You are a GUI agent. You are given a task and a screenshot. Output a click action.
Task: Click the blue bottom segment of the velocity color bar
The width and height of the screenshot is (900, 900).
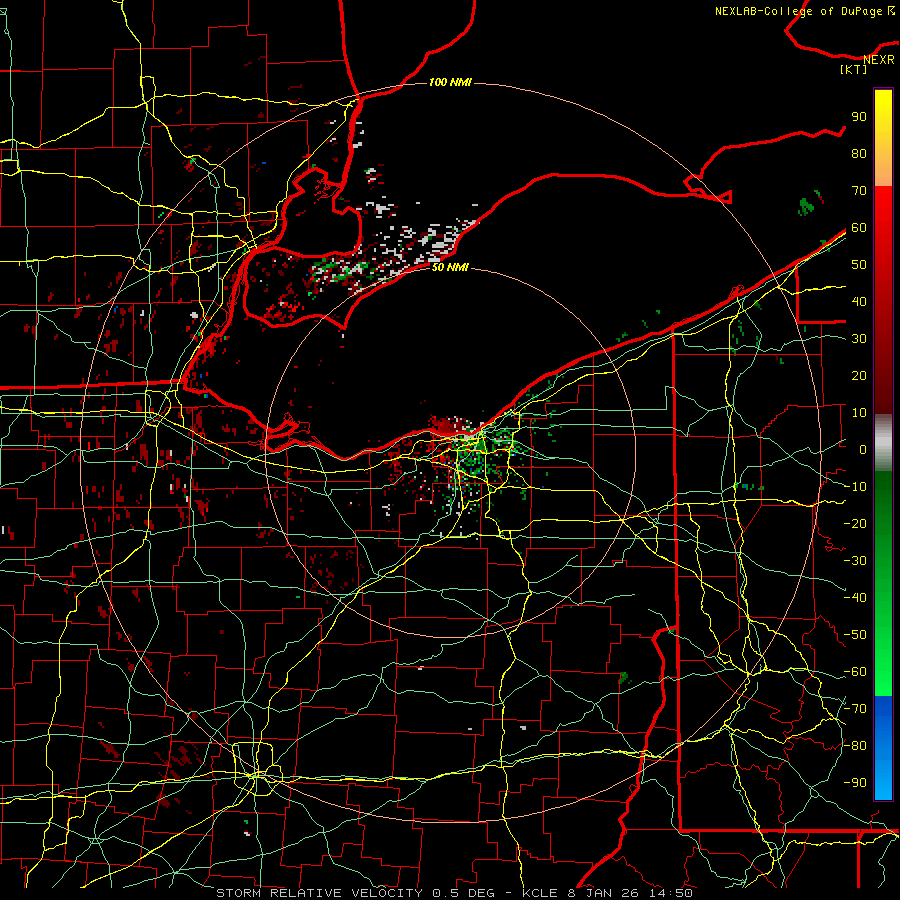[x=883, y=748]
